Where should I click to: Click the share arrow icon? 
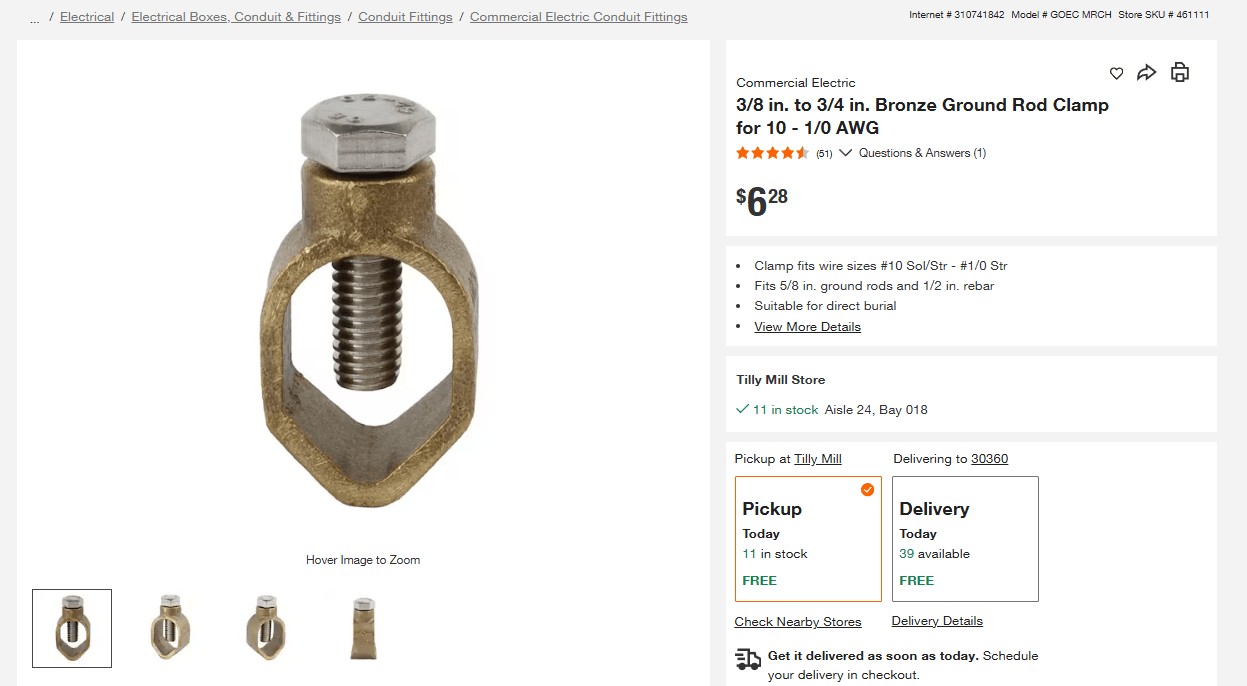(1147, 72)
